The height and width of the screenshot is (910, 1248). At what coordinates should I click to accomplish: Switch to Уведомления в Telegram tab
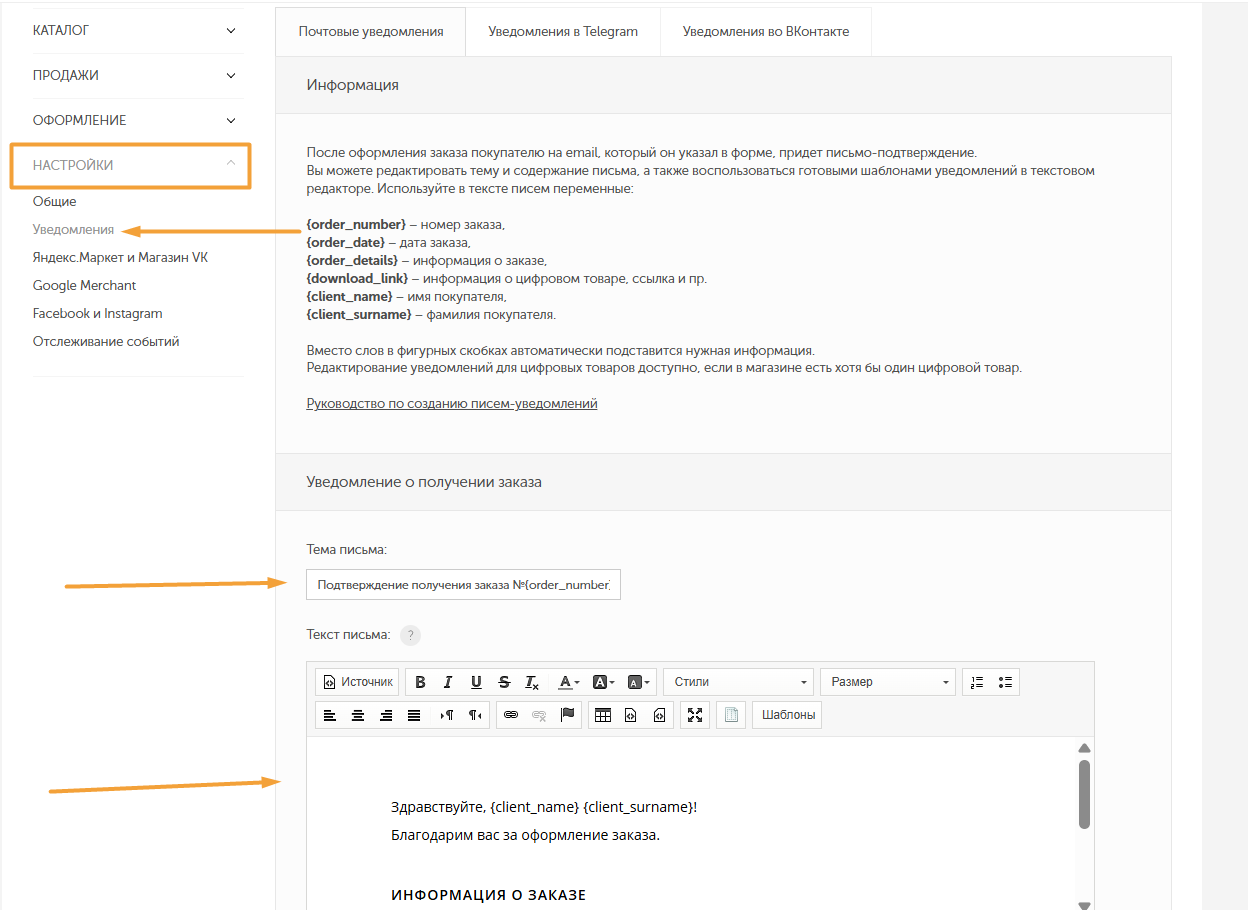coord(563,31)
